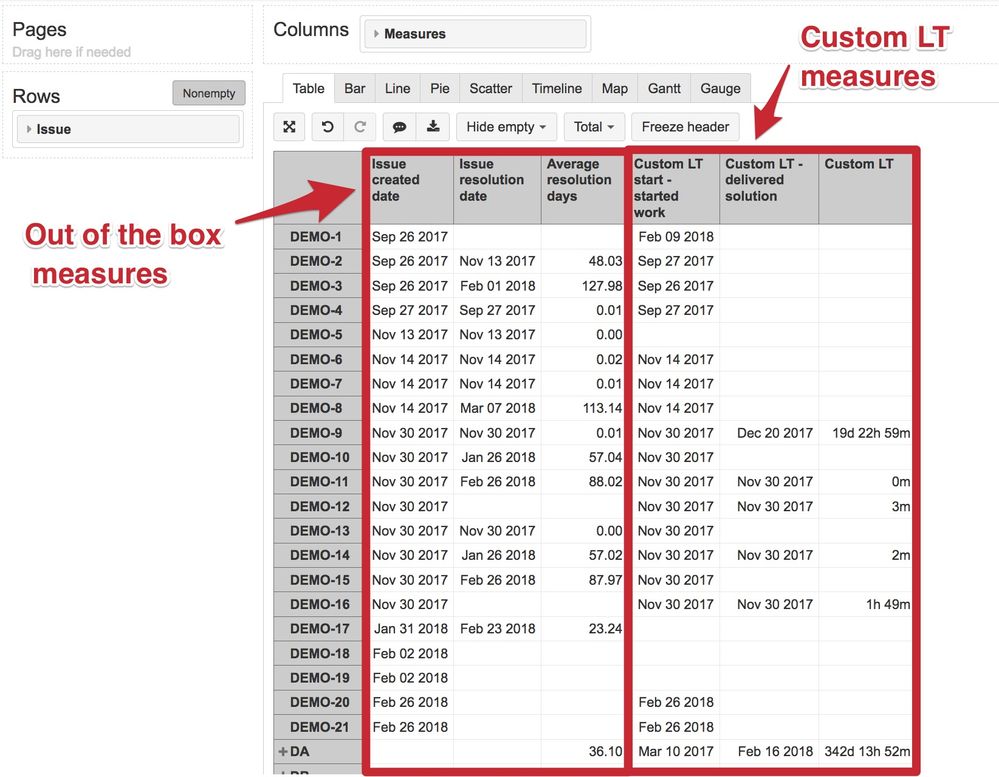This screenshot has height=777, width=999.
Task: Click the 127.98 average resolution days cell
Action: (582, 286)
